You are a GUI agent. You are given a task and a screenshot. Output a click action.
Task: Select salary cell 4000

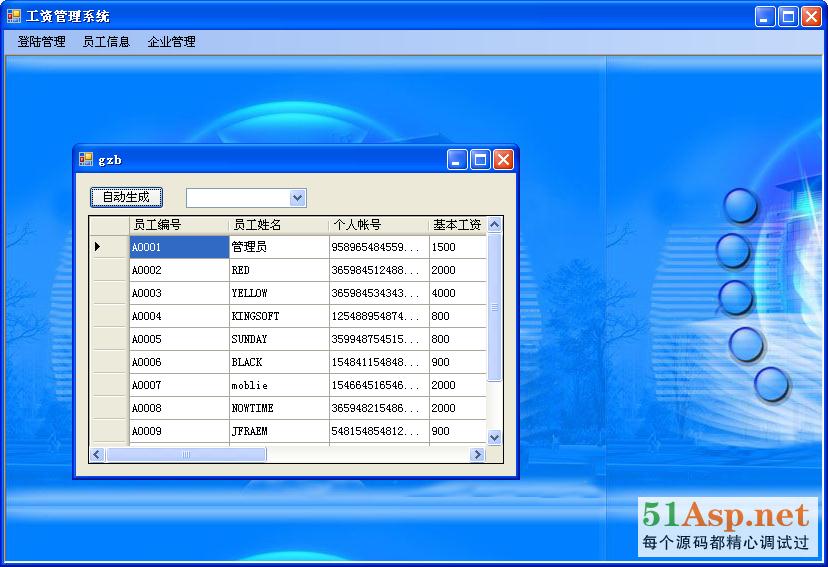(x=457, y=293)
